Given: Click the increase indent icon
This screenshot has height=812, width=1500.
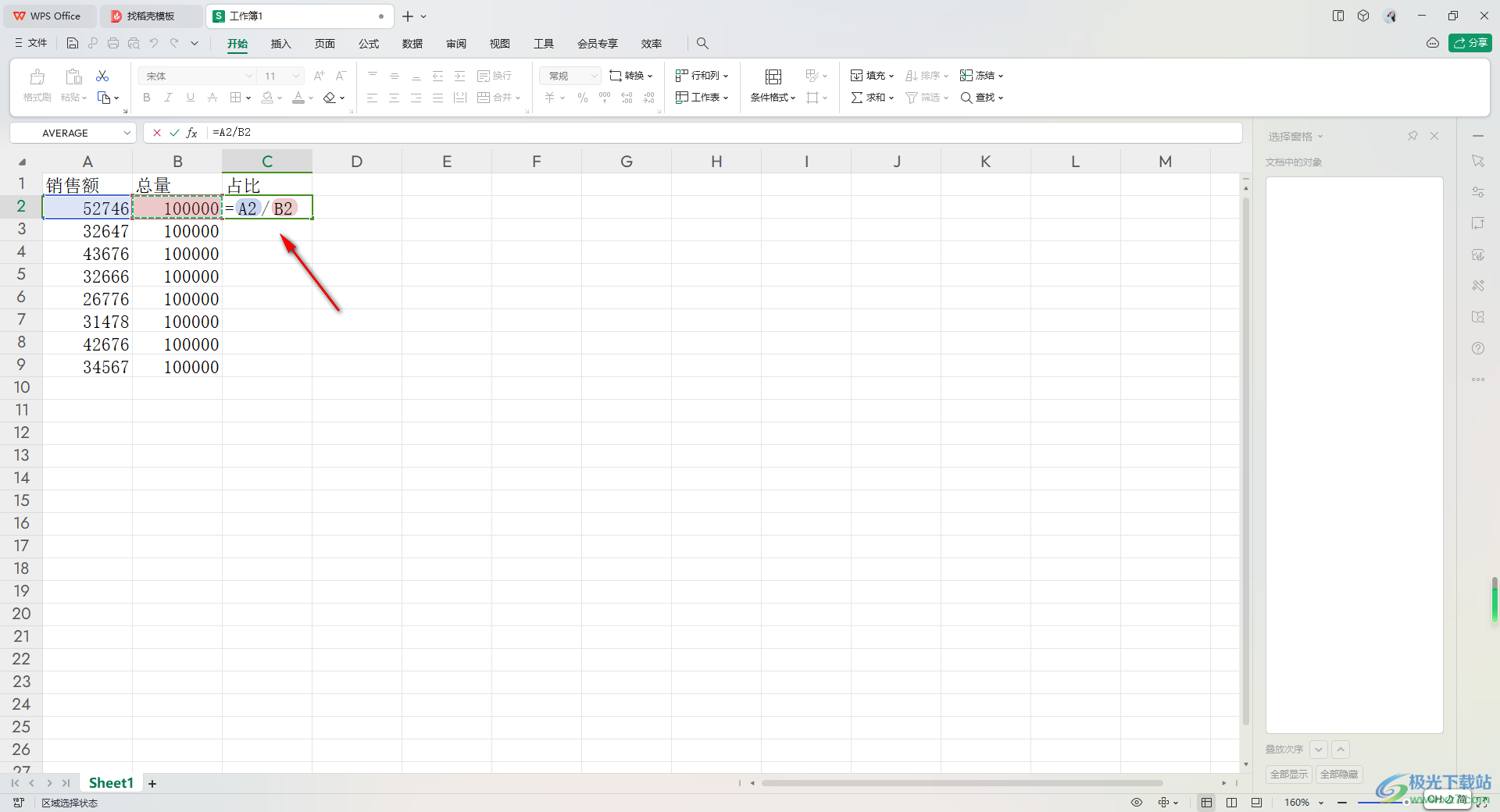Looking at the screenshot, I should 460,76.
